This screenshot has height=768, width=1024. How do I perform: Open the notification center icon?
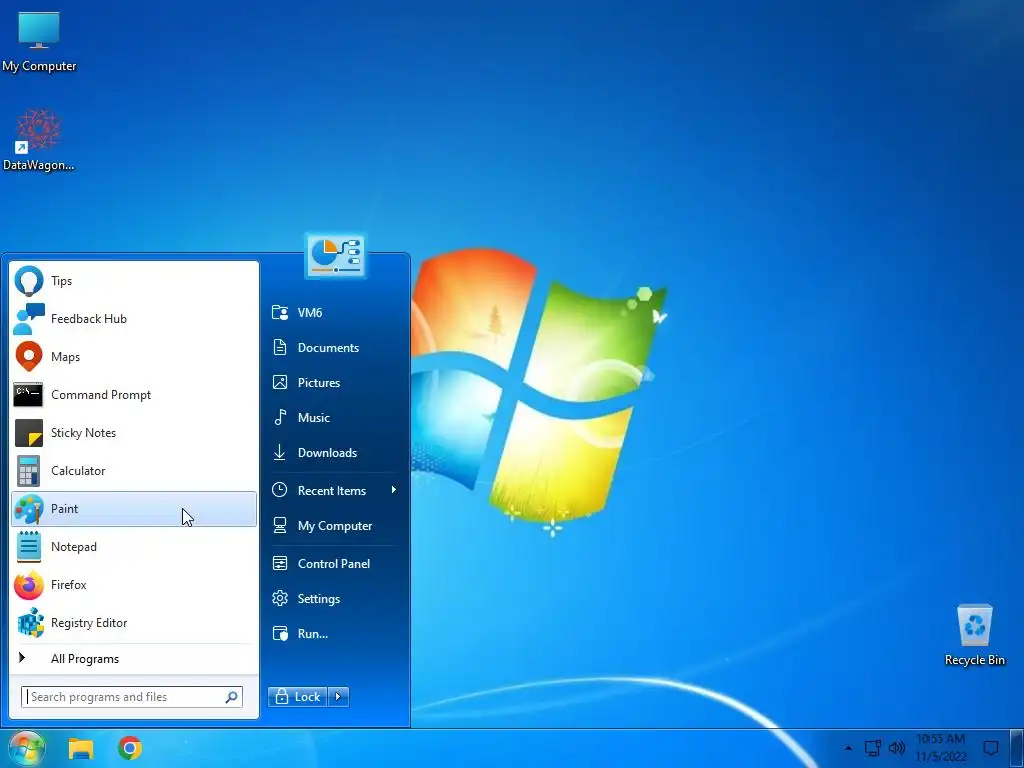tap(991, 748)
